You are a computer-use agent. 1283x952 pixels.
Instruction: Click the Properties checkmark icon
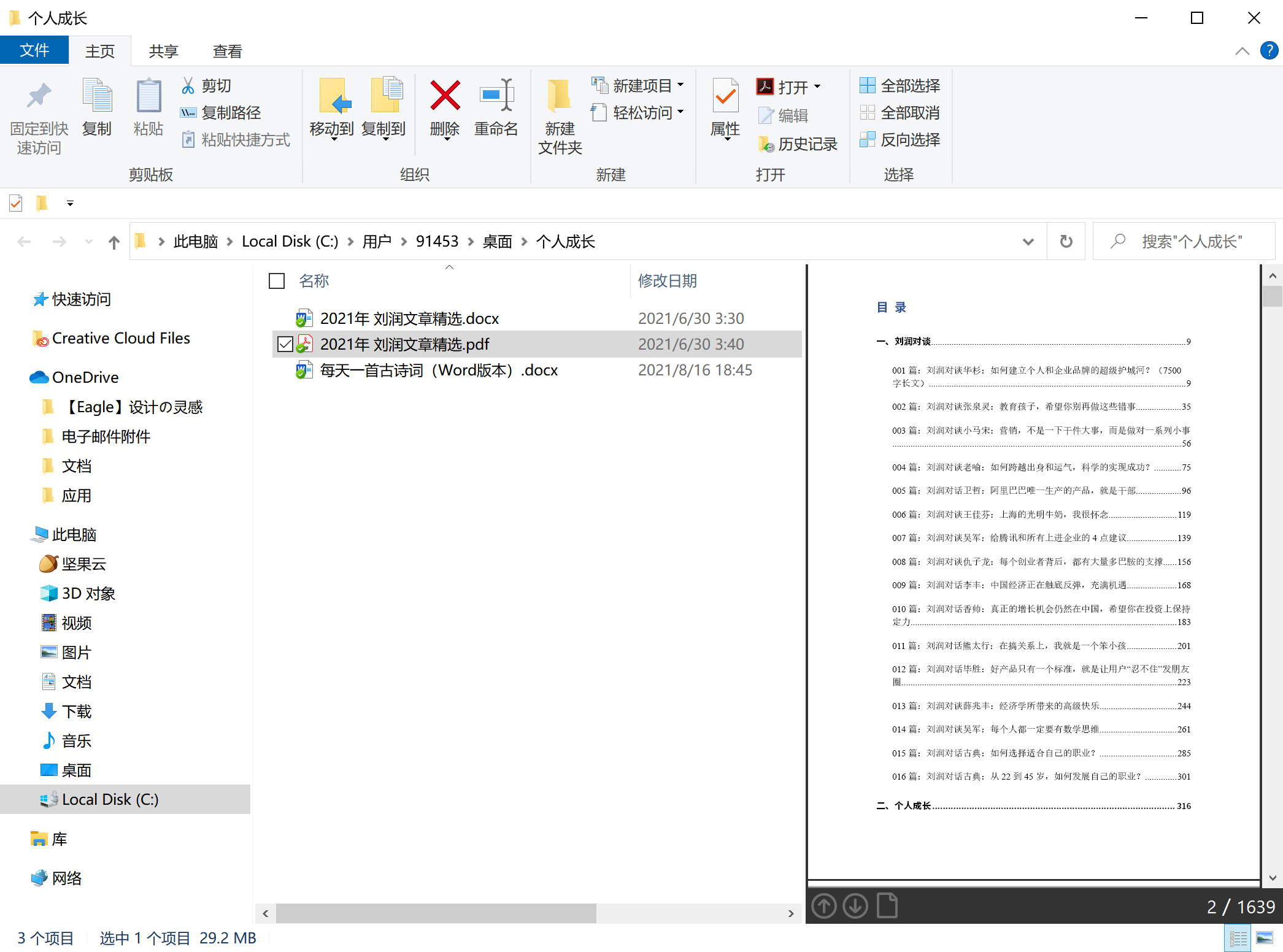pos(725,96)
